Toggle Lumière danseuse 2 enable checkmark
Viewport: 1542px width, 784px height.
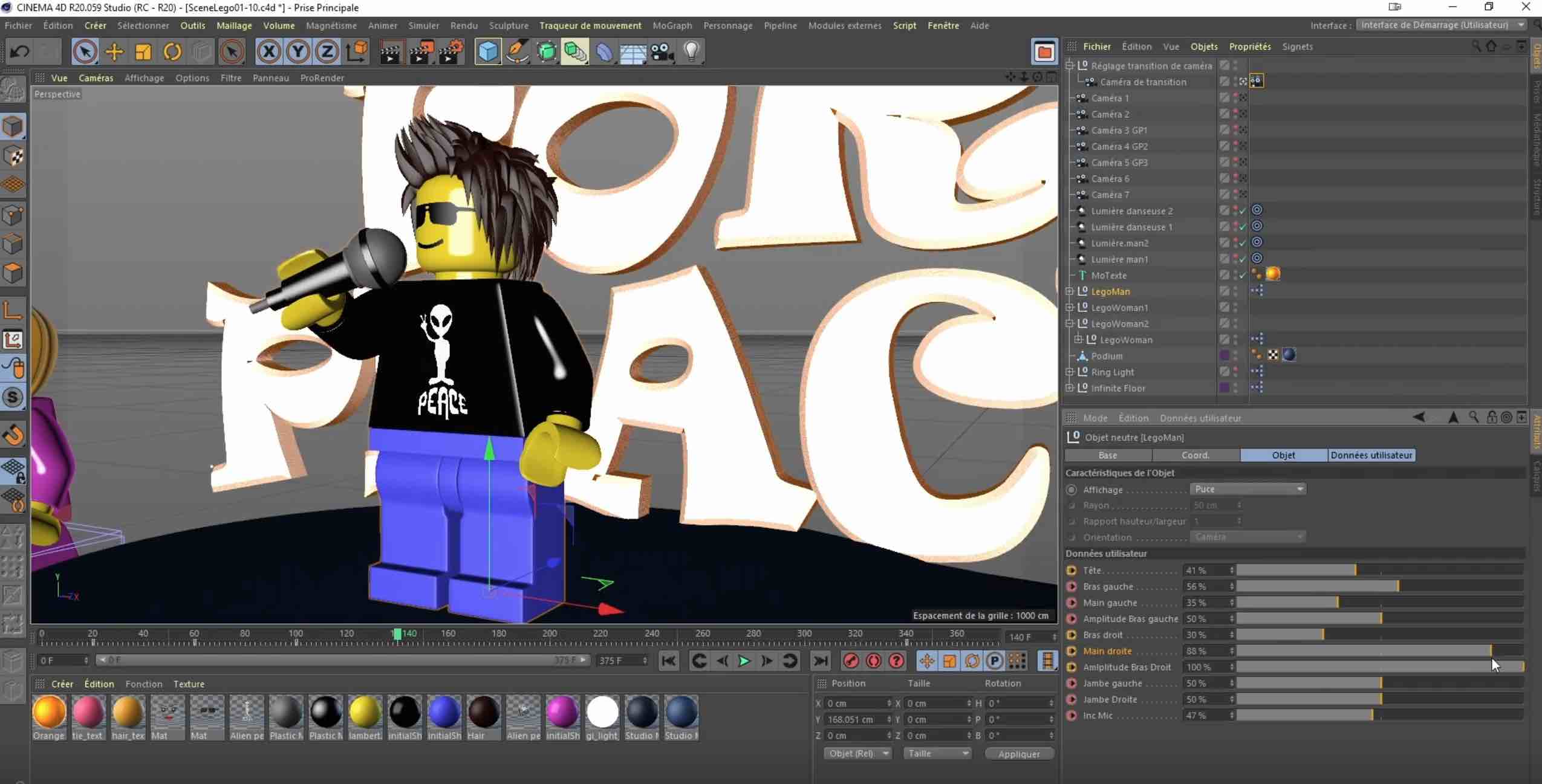tap(1243, 210)
